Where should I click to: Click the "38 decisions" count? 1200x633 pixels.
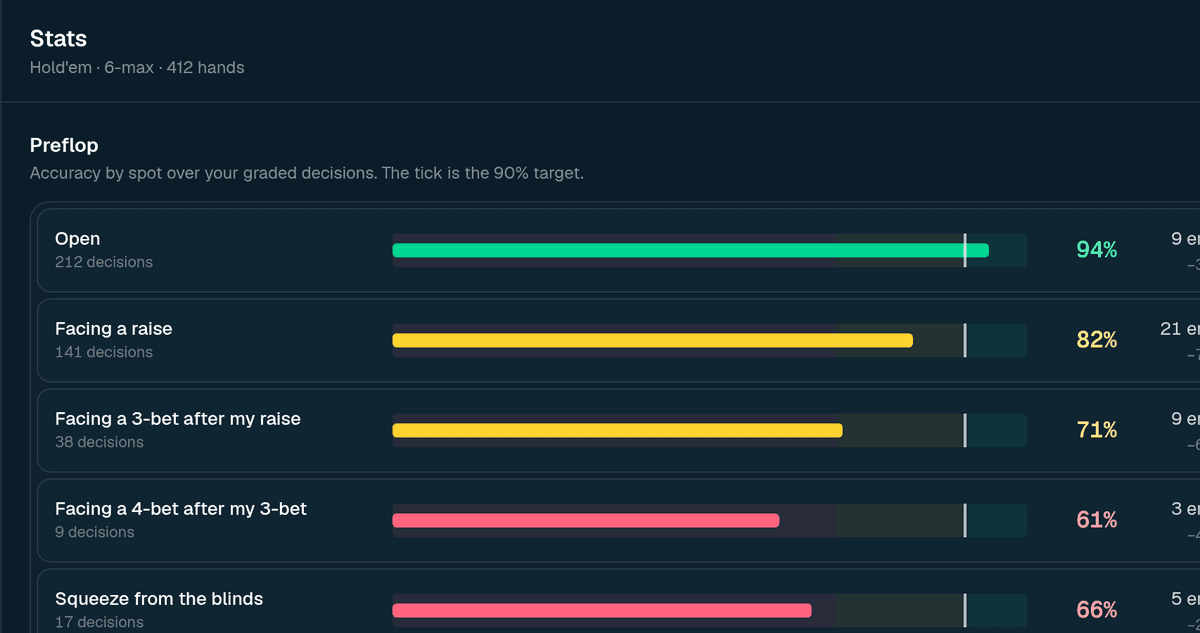click(99, 442)
